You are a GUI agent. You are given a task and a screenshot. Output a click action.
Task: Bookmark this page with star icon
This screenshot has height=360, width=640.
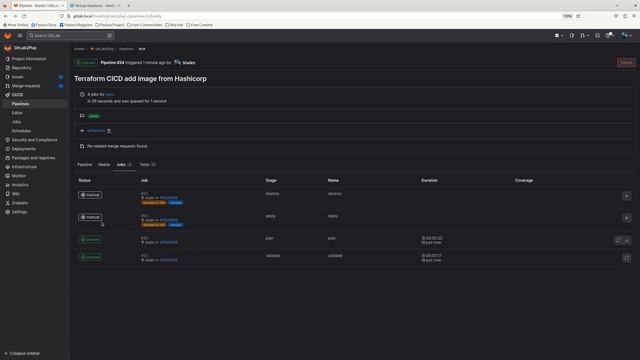(578, 16)
